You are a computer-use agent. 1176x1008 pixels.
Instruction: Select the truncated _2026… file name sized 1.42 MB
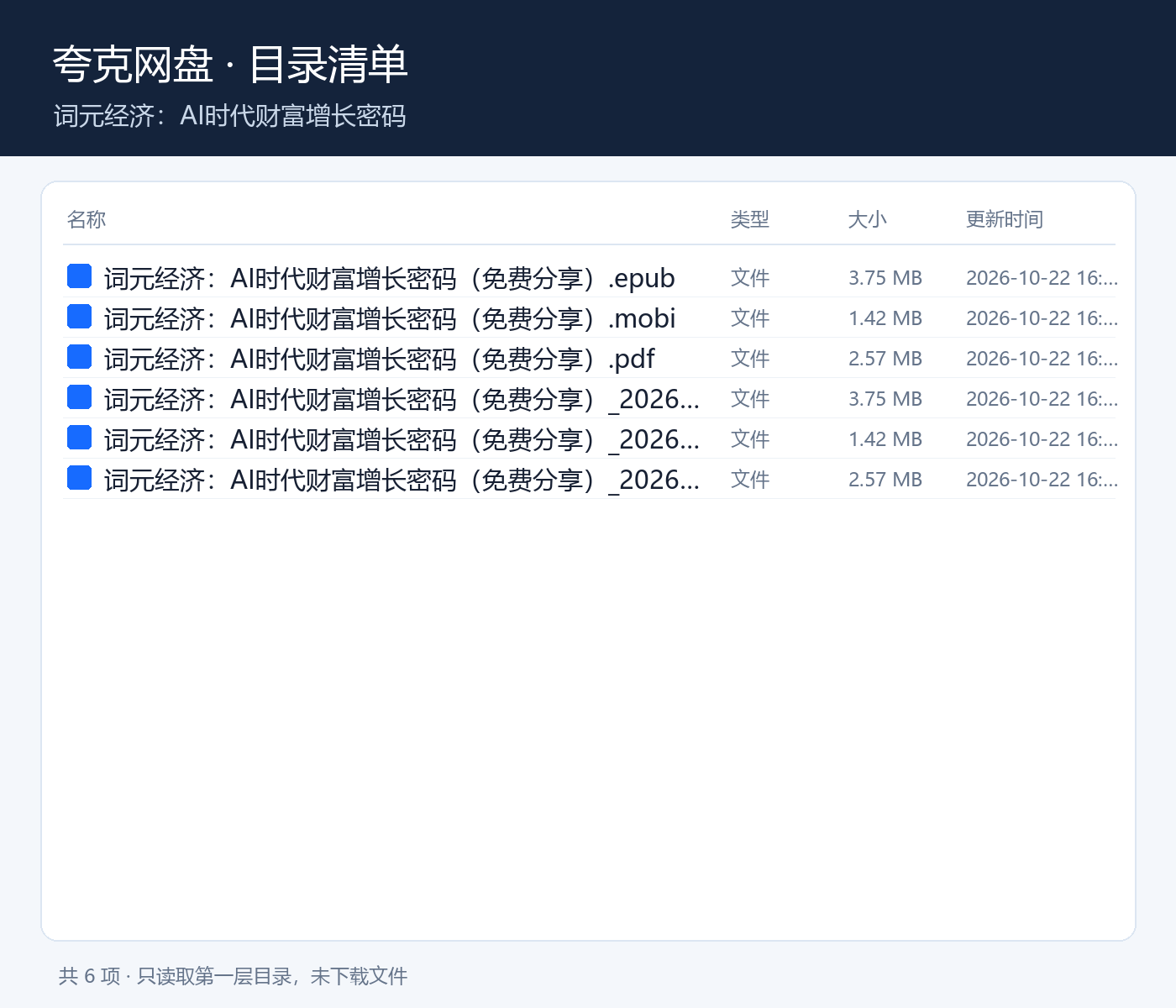pos(402,439)
